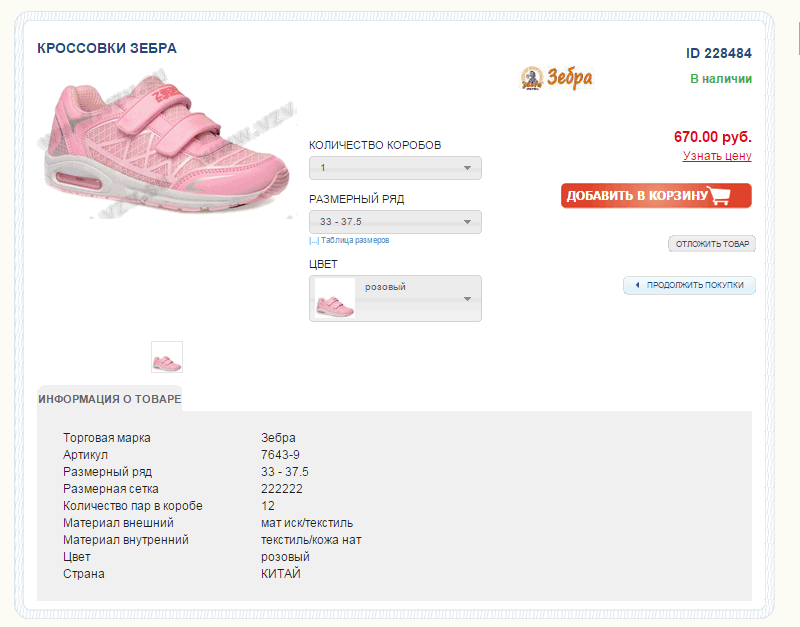
Task: Click the back arrow icon on Продолжить покупки
Action: (637, 285)
